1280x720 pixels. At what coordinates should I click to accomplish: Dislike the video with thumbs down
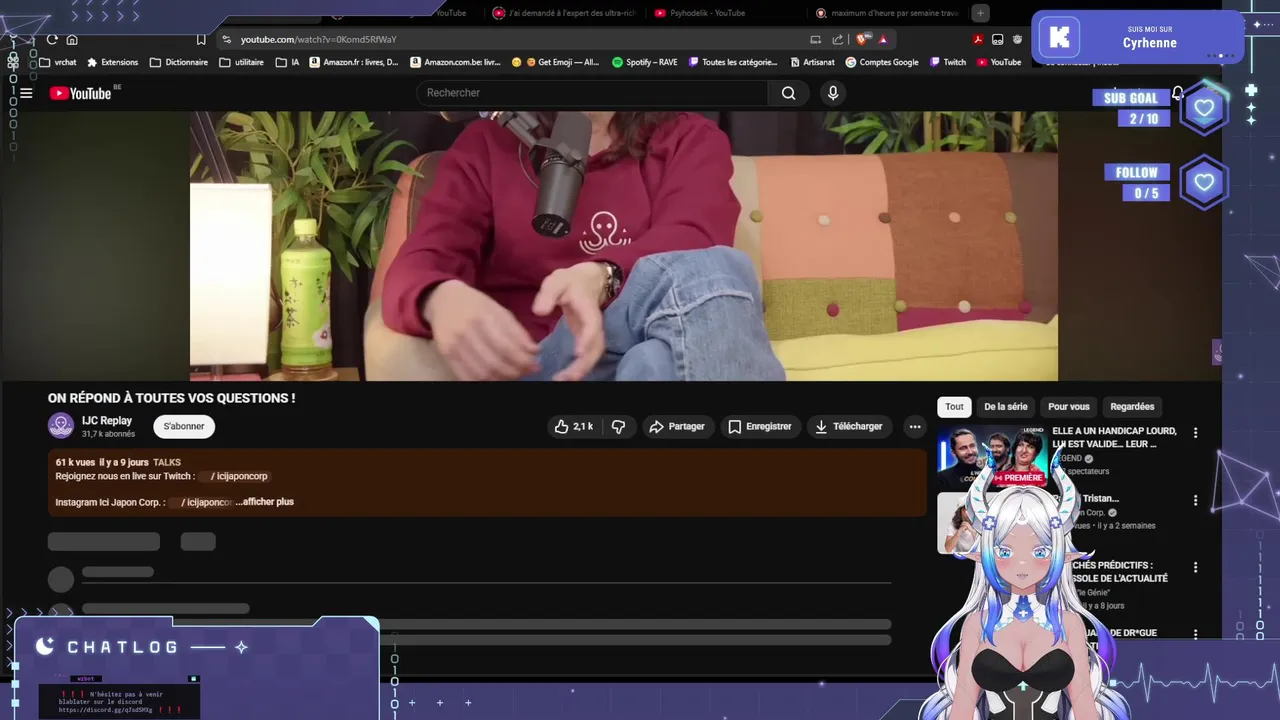(x=618, y=426)
